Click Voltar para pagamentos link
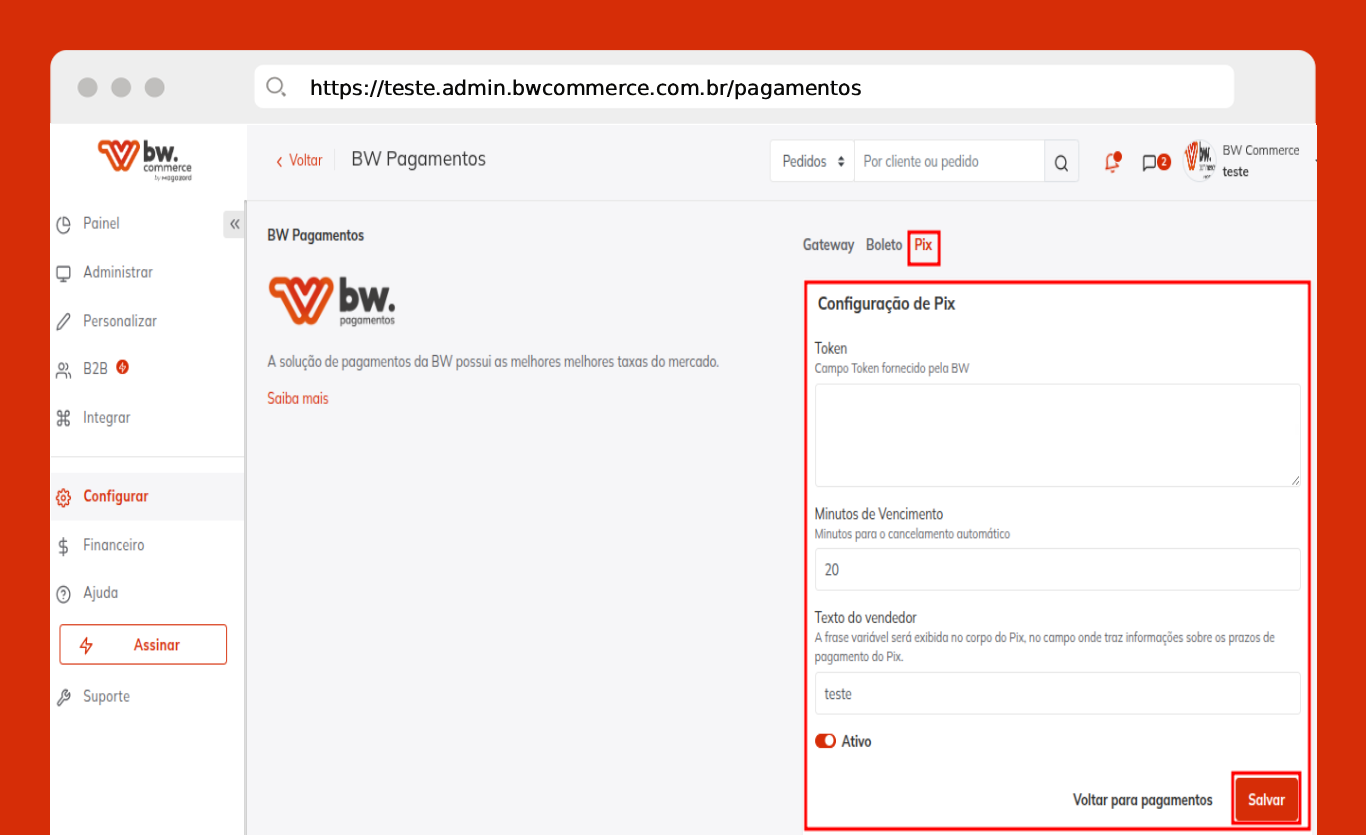Image resolution: width=1366 pixels, height=835 pixels. click(1142, 800)
